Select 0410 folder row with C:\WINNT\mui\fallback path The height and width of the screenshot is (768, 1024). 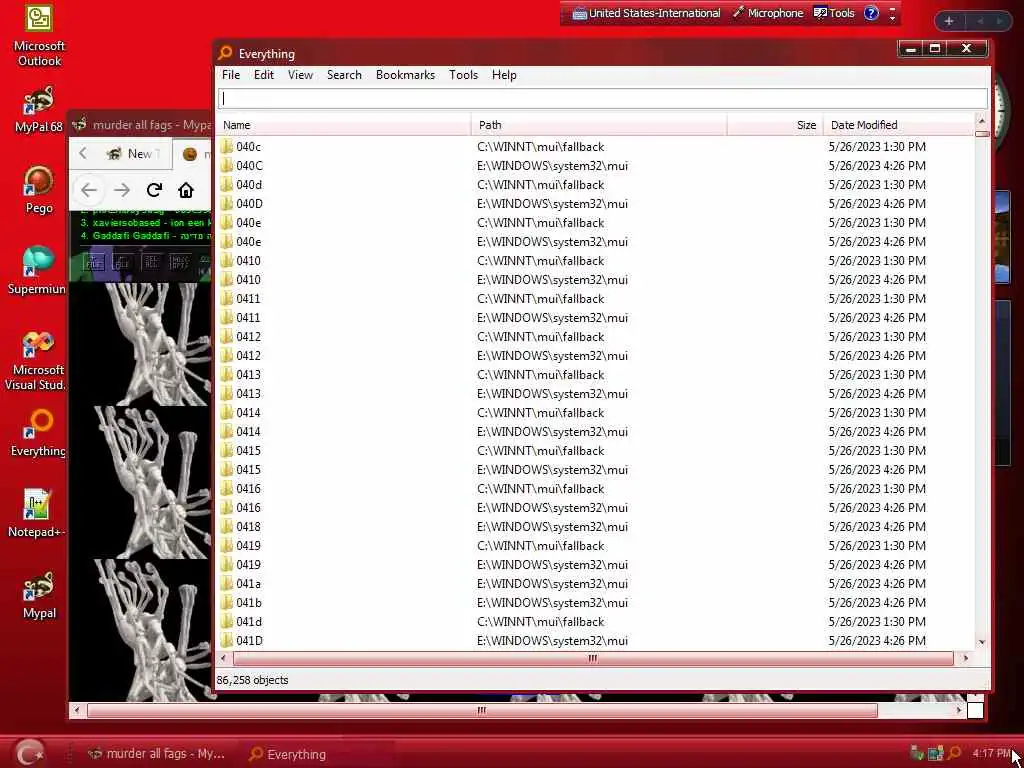tap(596, 261)
